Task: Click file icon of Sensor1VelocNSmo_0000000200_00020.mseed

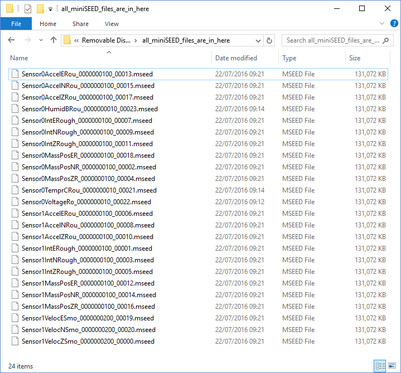Action: click(x=15, y=330)
